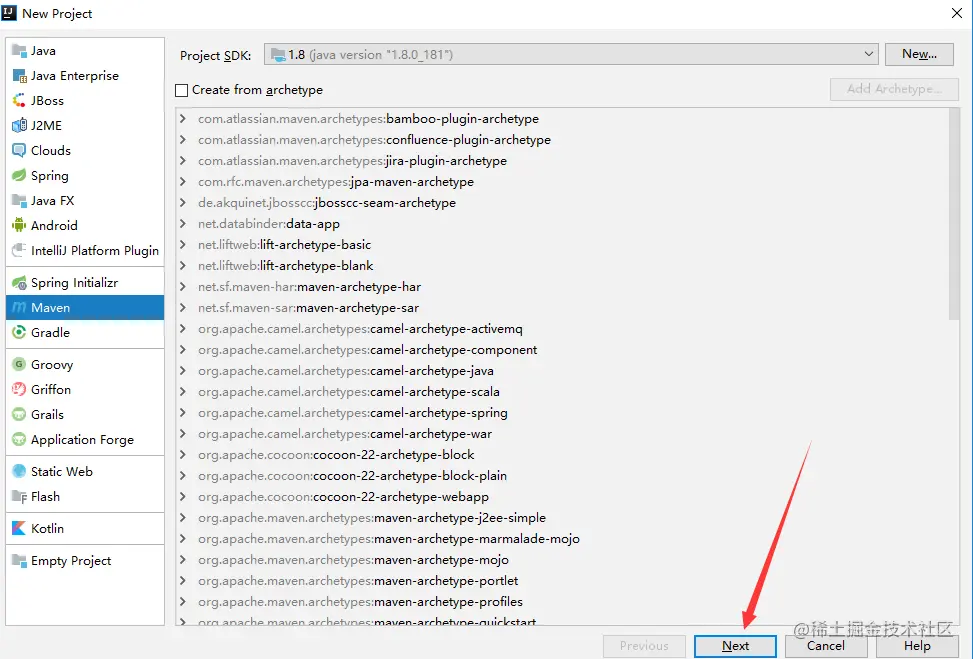This screenshot has height=659, width=973.
Task: Choose the Groovy icon
Action: 19,365
